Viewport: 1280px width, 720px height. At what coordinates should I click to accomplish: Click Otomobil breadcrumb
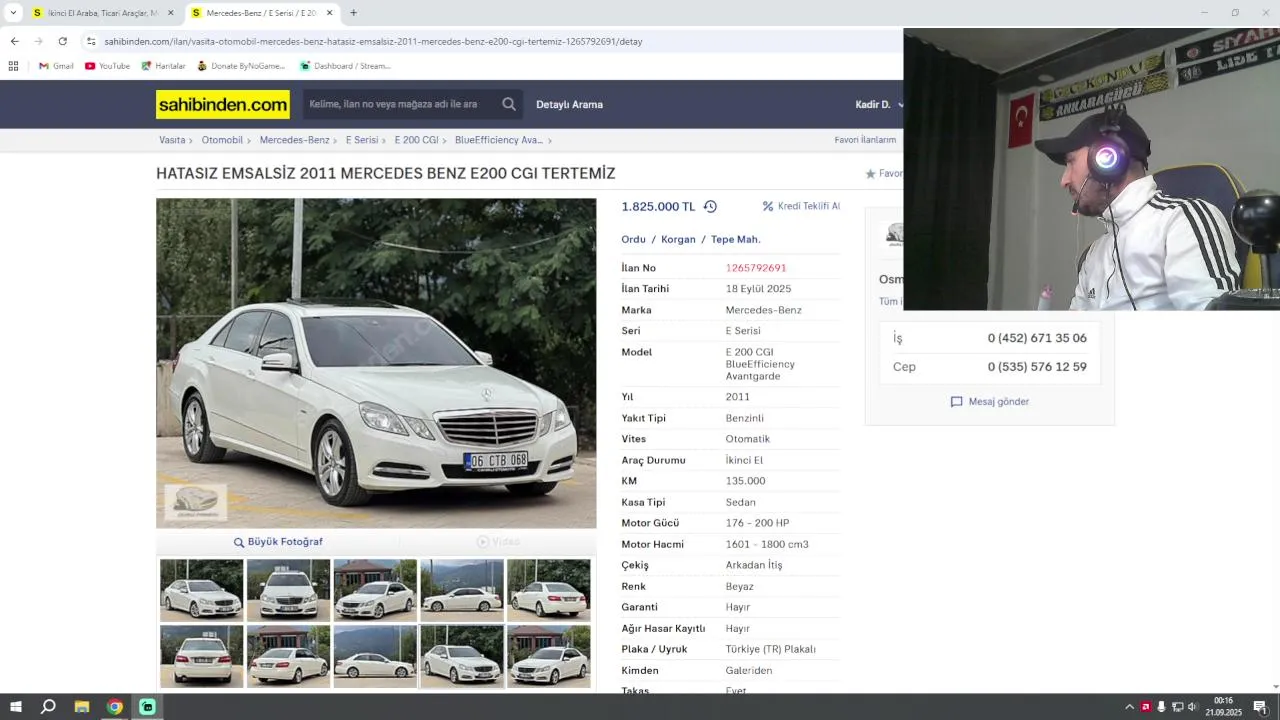pyautogui.click(x=222, y=140)
